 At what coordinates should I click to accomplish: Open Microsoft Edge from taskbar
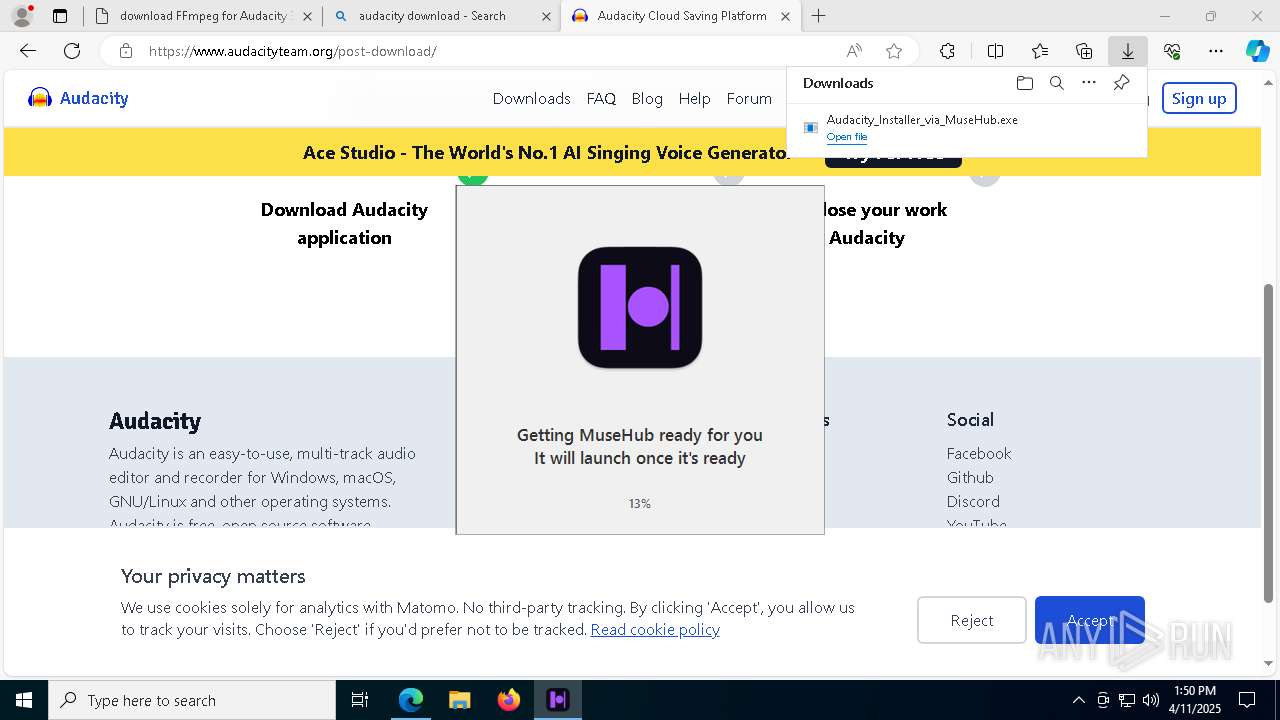[x=411, y=700]
